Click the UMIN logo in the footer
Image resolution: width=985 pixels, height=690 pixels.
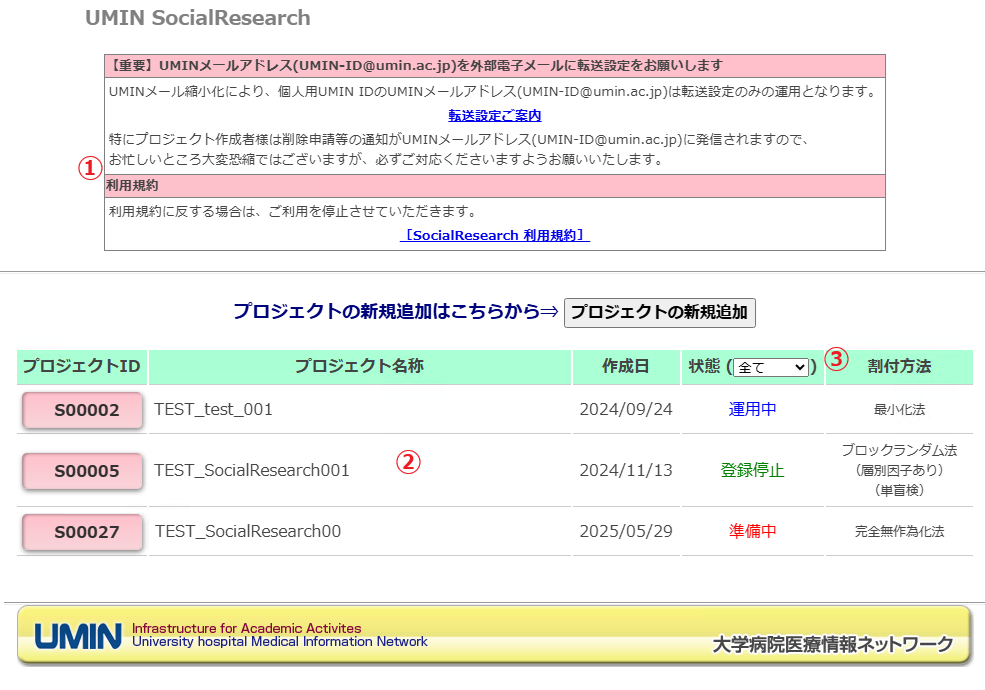tap(78, 636)
